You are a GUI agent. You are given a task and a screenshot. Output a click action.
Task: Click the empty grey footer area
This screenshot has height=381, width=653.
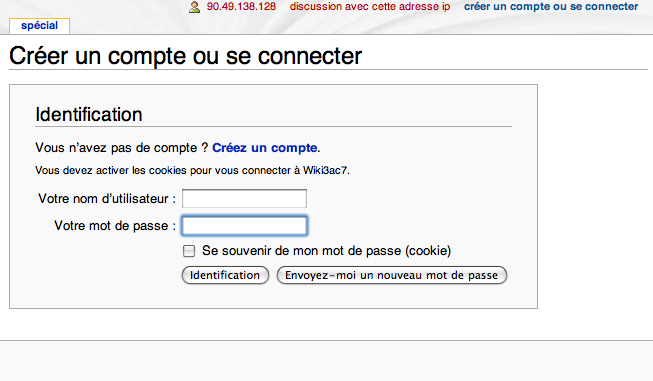326,361
